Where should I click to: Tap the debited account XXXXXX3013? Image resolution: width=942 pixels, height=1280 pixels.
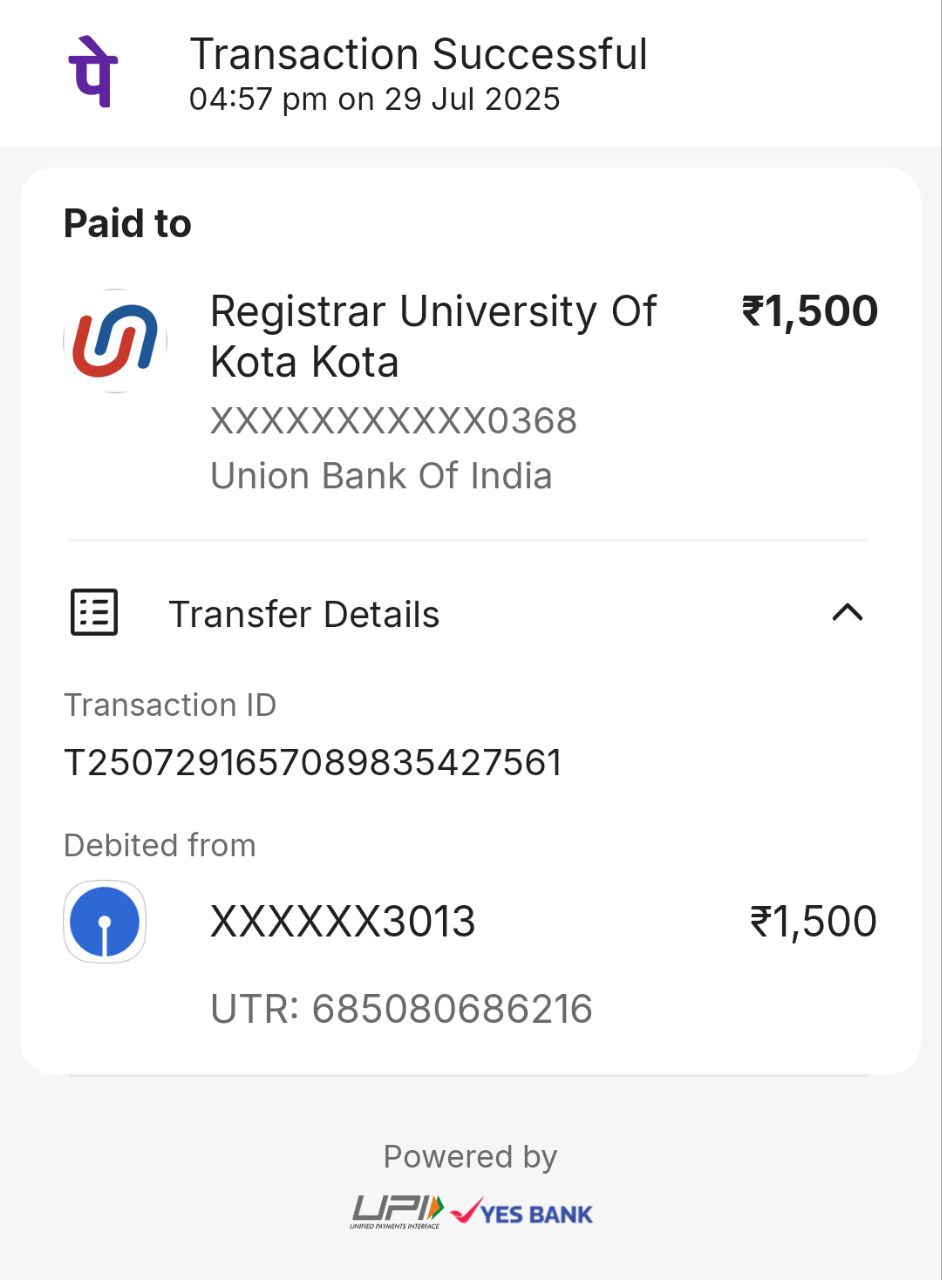(342, 921)
